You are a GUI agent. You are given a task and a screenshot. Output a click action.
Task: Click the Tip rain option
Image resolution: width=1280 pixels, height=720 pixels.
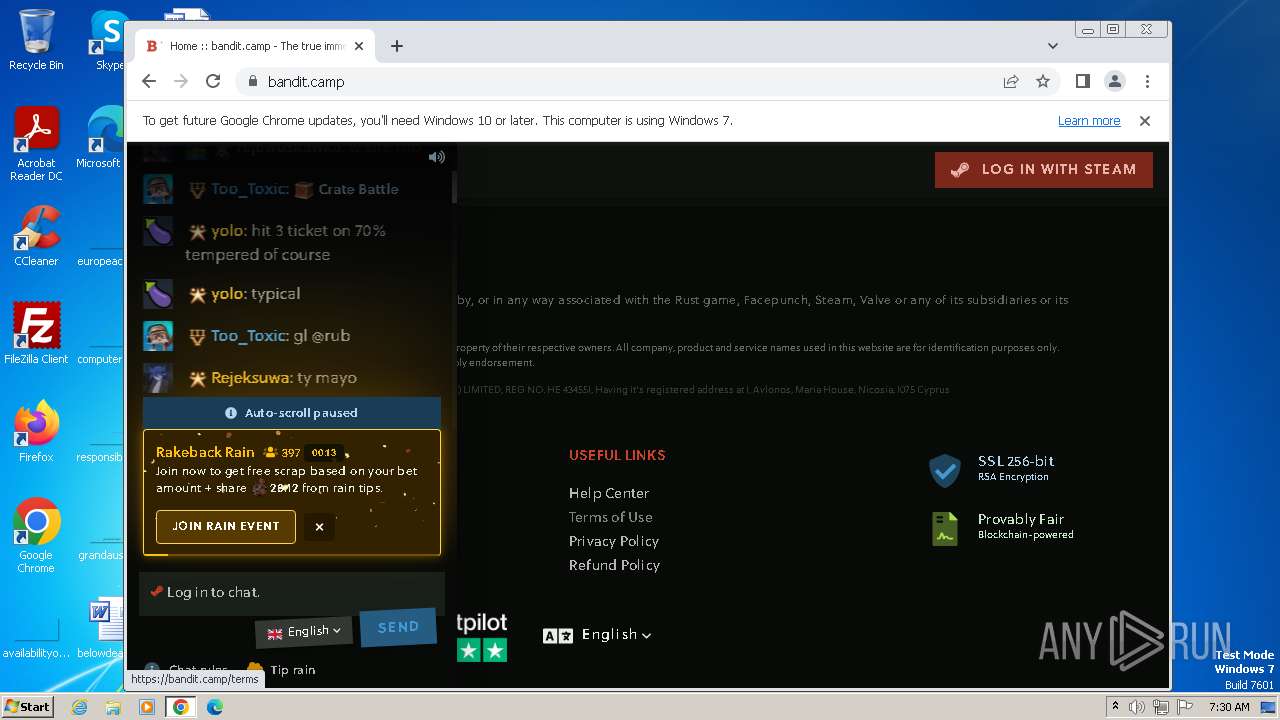[x=281, y=670]
